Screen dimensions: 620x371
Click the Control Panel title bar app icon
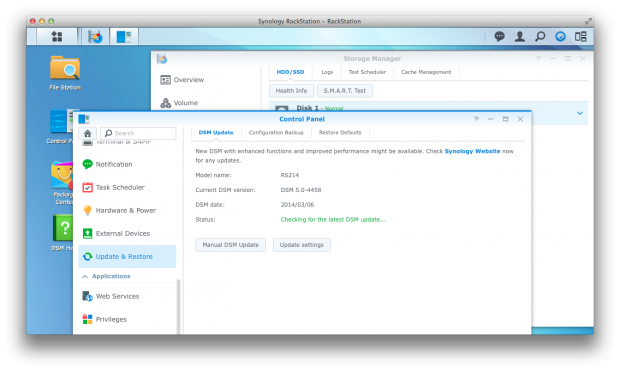pyautogui.click(x=83, y=119)
